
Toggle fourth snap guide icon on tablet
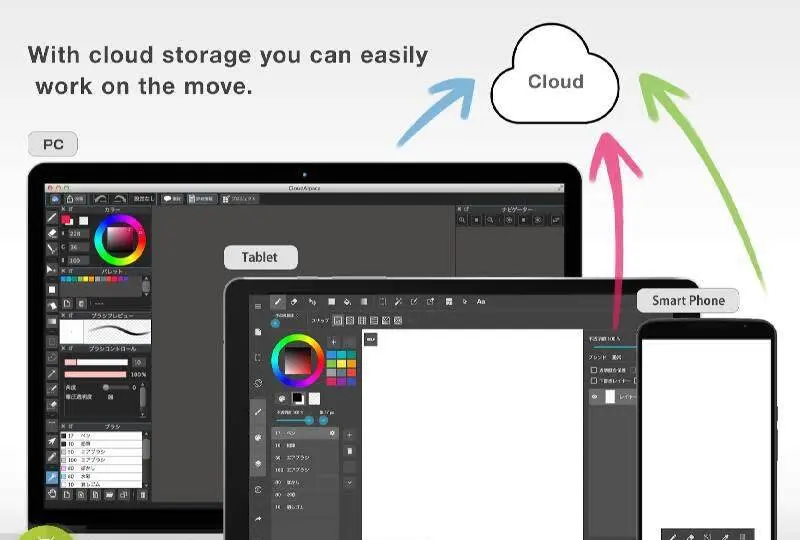click(x=374, y=321)
